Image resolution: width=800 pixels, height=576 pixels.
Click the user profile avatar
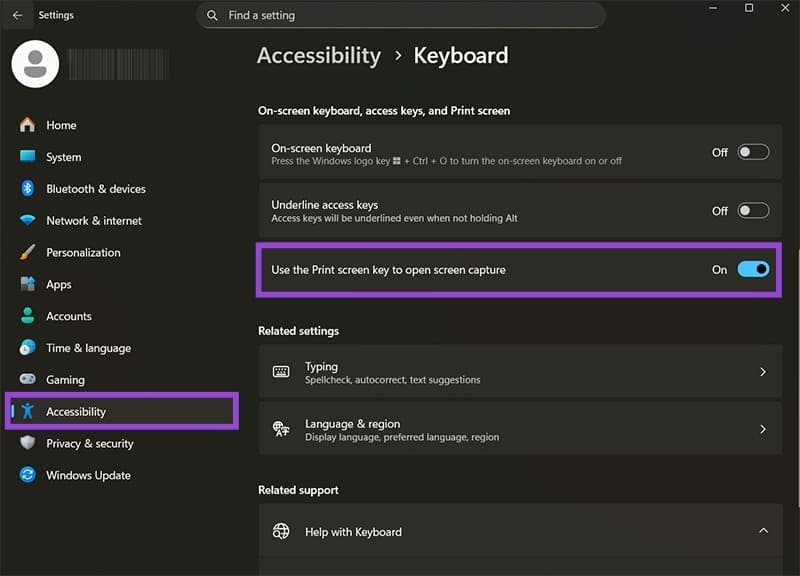35,63
